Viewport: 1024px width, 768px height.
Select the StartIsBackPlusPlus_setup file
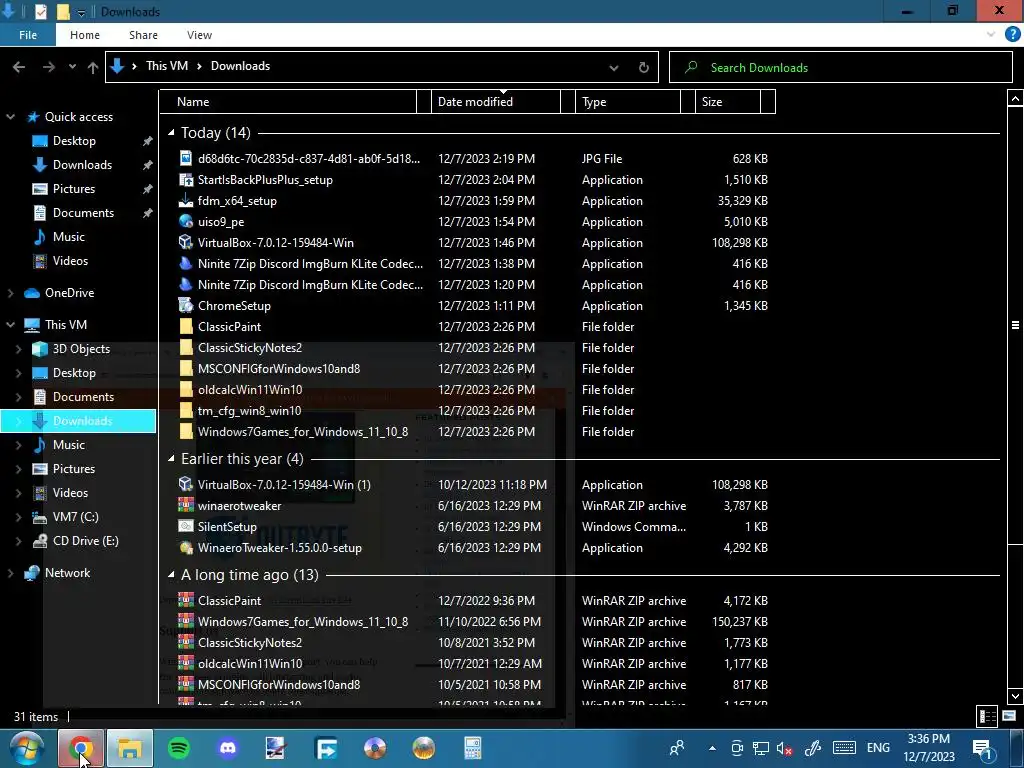click(265, 180)
